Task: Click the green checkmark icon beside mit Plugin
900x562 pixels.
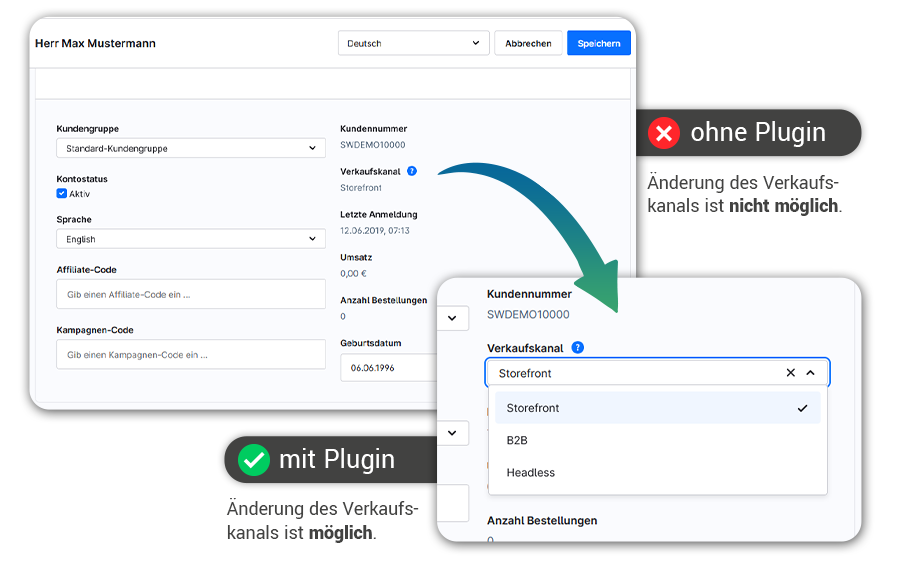Action: (x=254, y=460)
